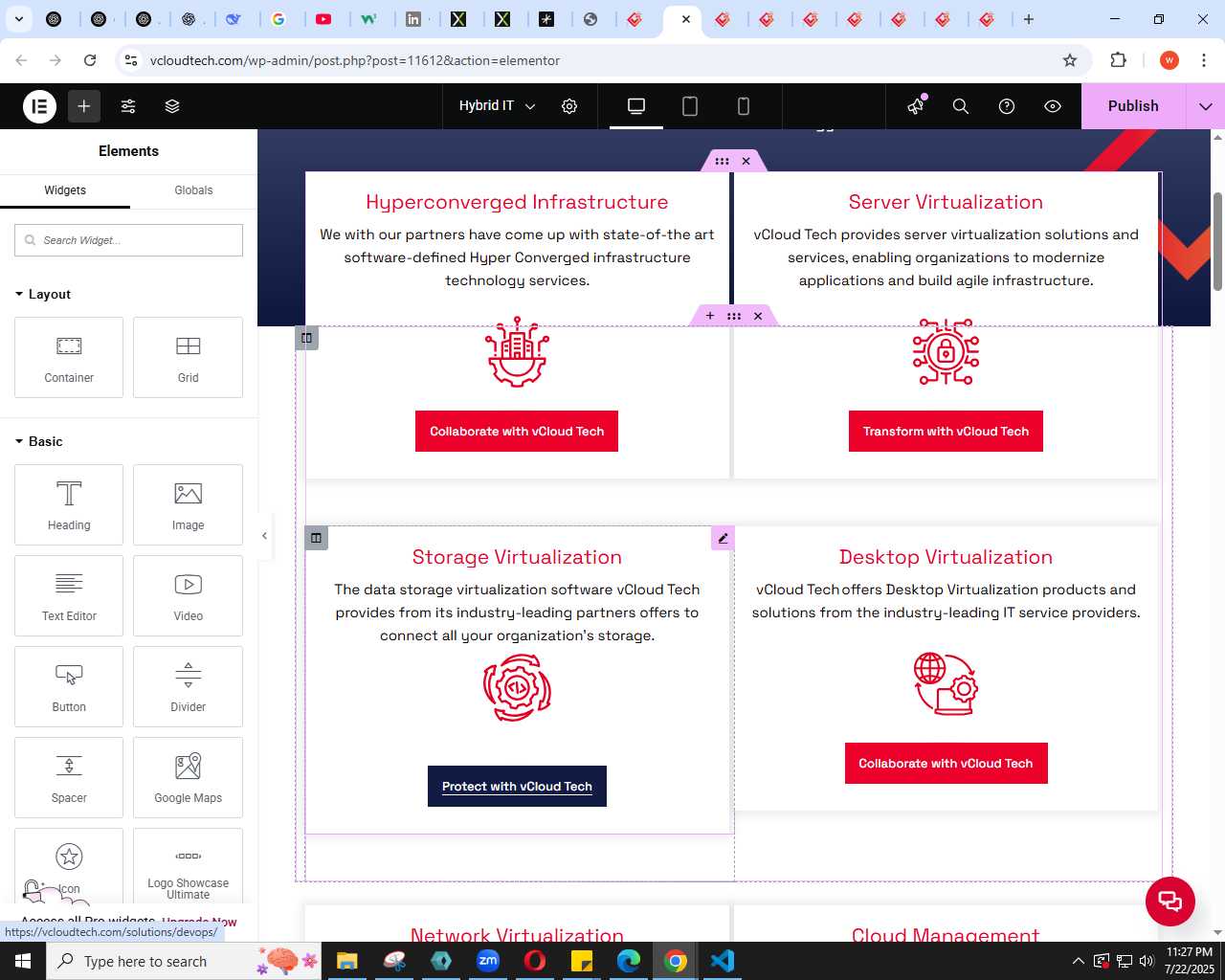Reload the browser page

coord(90,60)
